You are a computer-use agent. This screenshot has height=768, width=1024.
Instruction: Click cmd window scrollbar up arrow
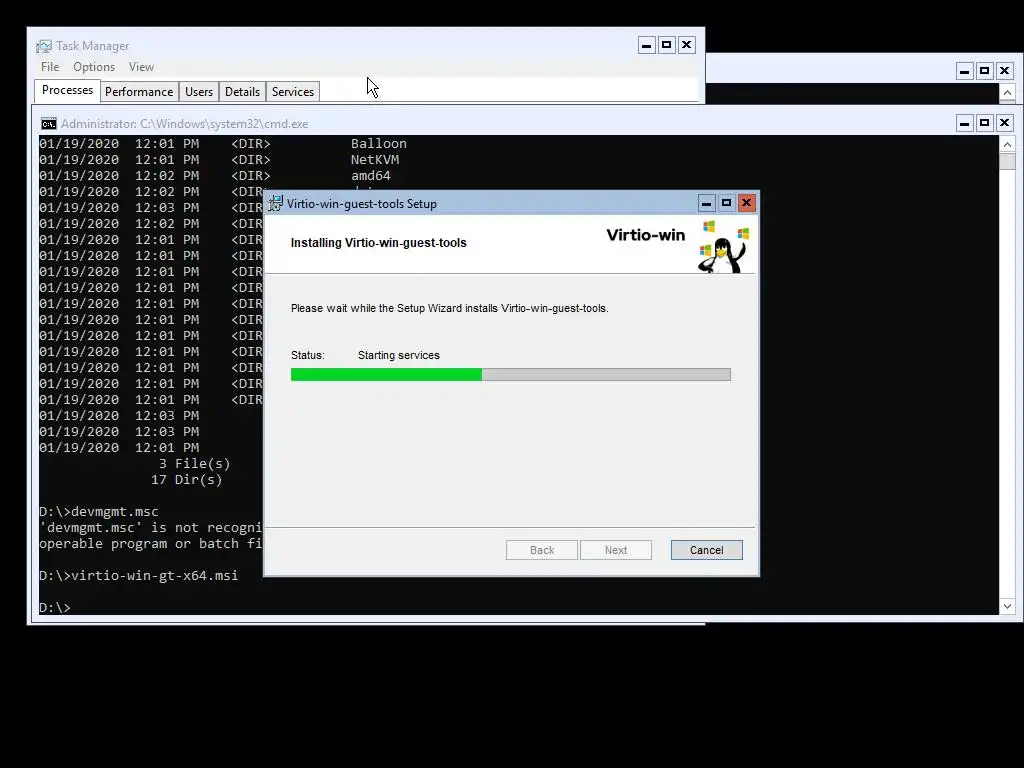(x=1007, y=144)
